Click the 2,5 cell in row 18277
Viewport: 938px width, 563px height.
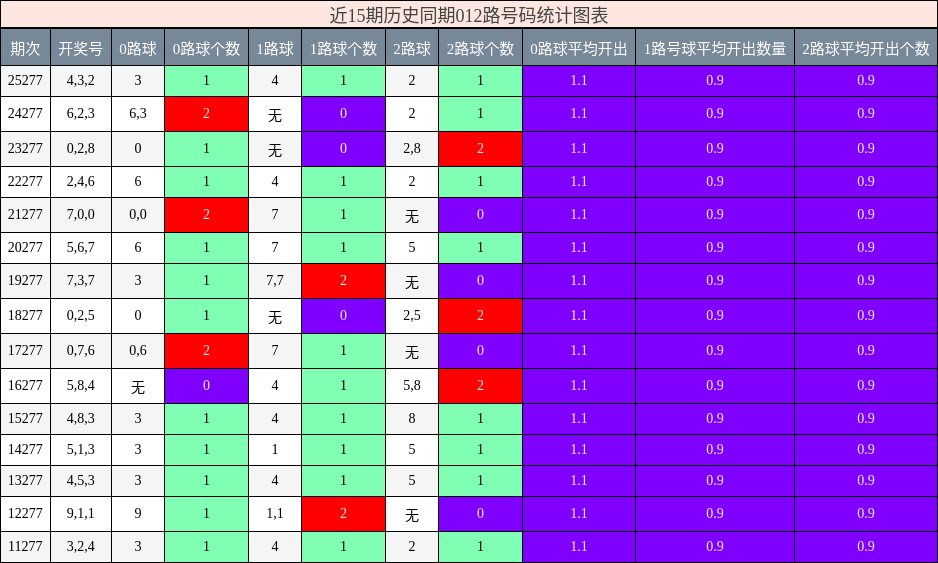pos(412,315)
